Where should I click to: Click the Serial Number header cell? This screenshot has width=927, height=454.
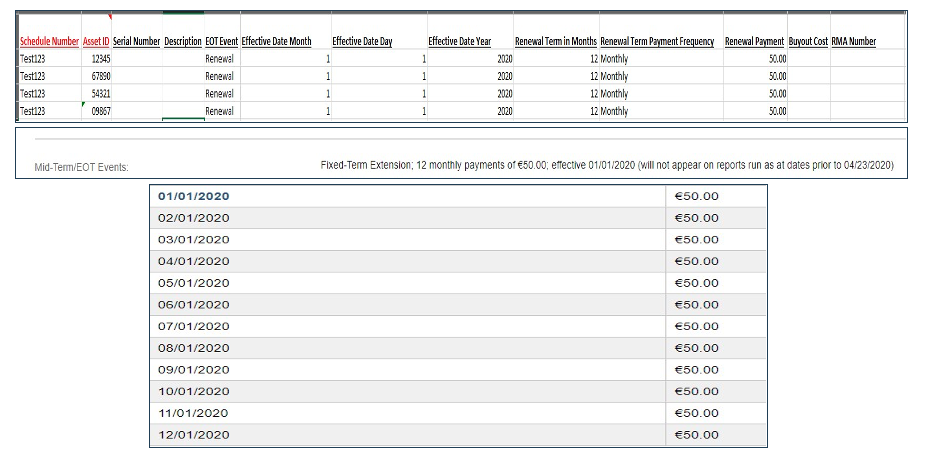137,42
